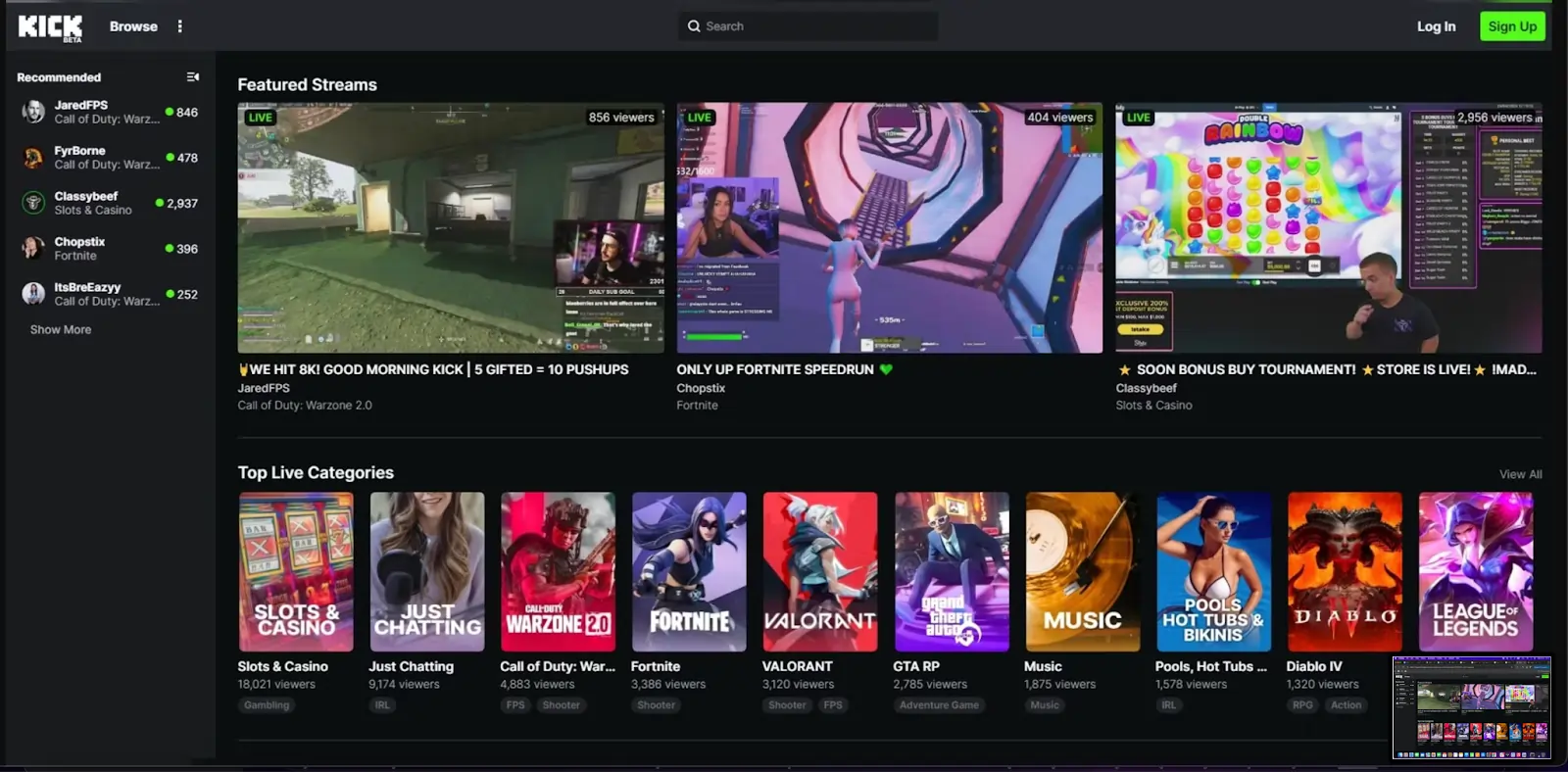Open 'SOON BONUS BUY TOURNAMENT' stream title

coord(1328,369)
